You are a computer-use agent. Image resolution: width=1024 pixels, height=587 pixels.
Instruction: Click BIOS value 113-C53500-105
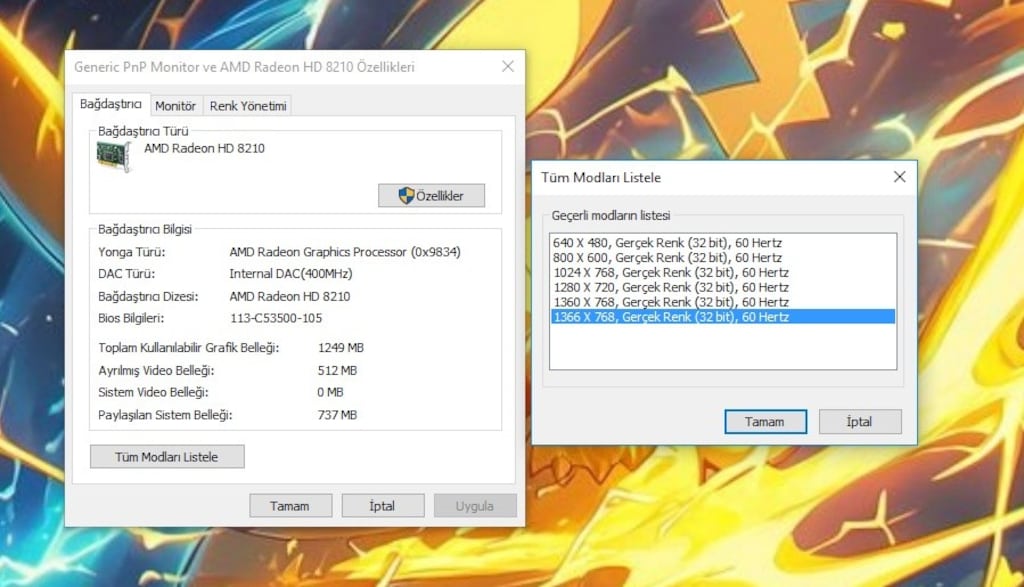[x=276, y=318]
